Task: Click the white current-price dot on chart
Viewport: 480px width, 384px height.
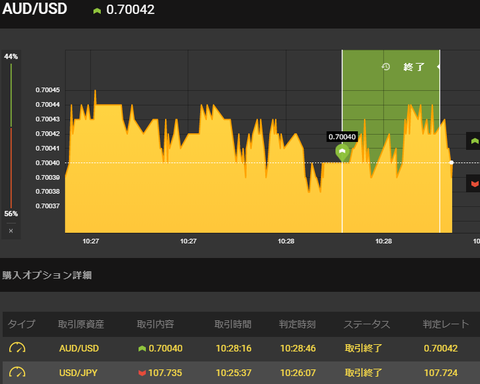Action: pyautogui.click(x=451, y=163)
